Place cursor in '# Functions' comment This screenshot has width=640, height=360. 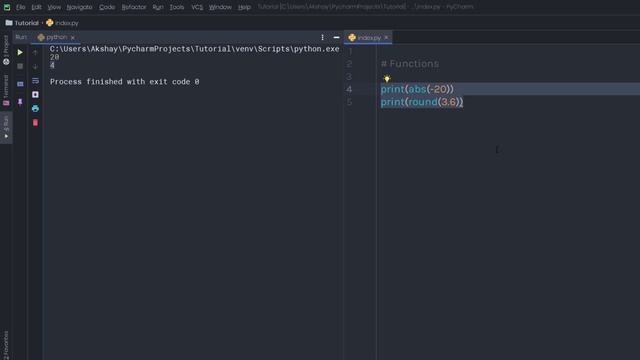click(x=410, y=64)
